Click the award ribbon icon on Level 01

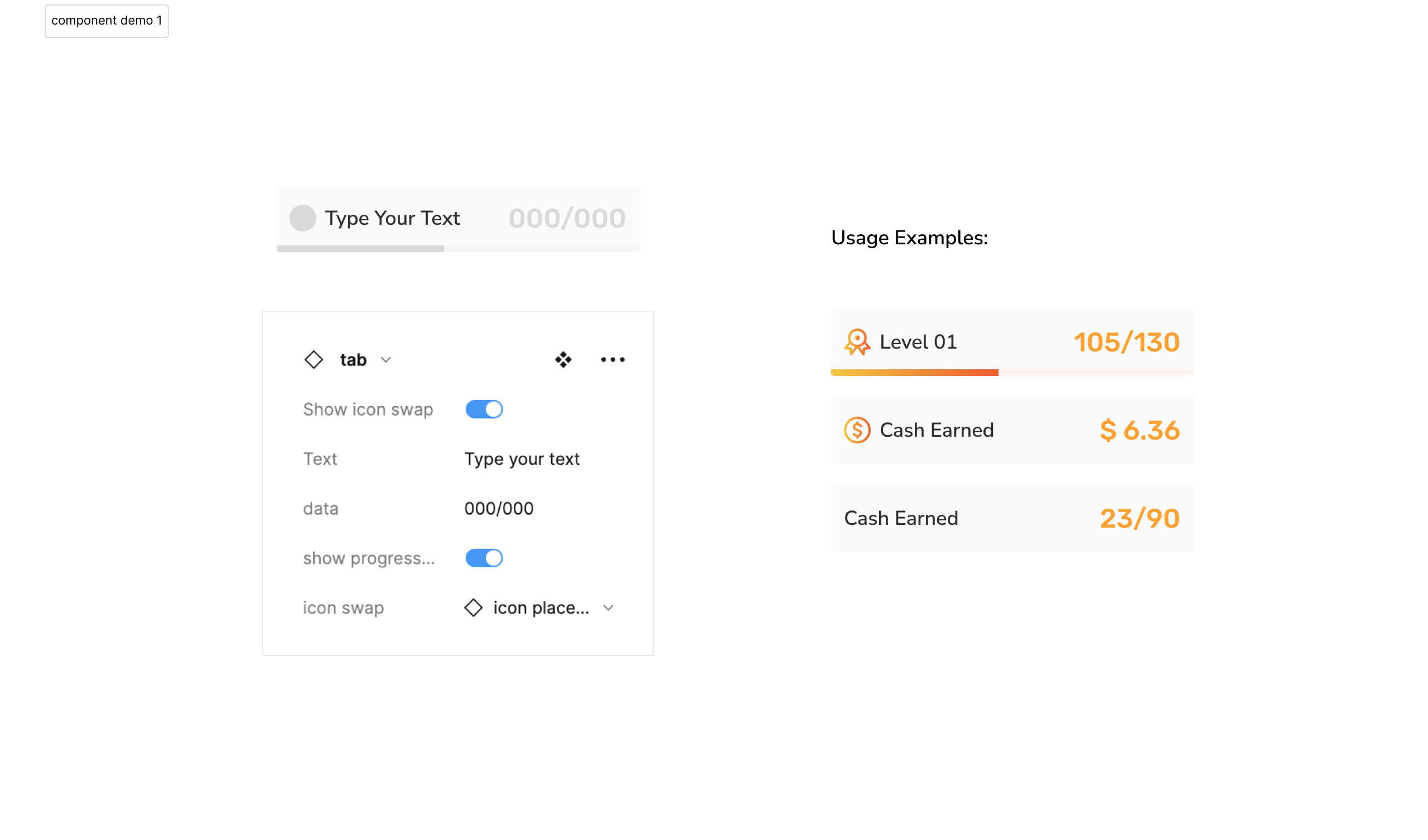coord(857,342)
